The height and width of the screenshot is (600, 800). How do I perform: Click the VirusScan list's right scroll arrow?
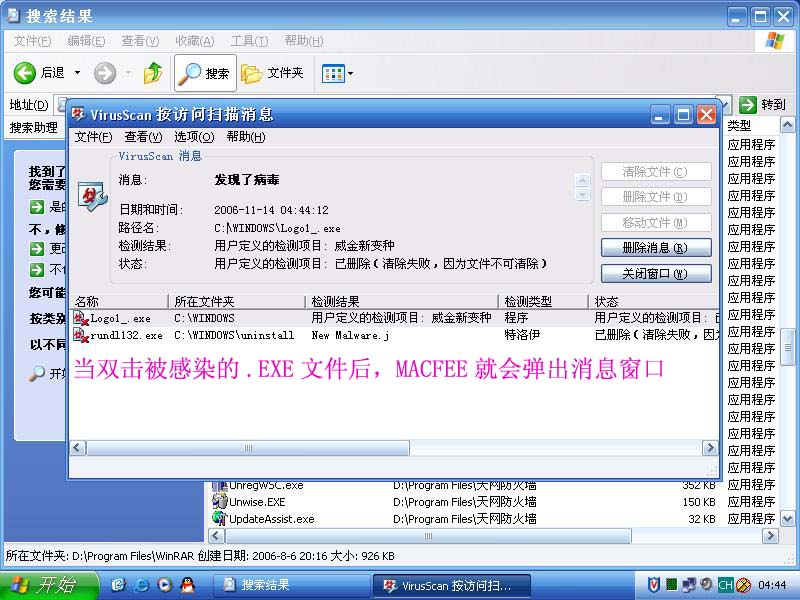tap(710, 448)
